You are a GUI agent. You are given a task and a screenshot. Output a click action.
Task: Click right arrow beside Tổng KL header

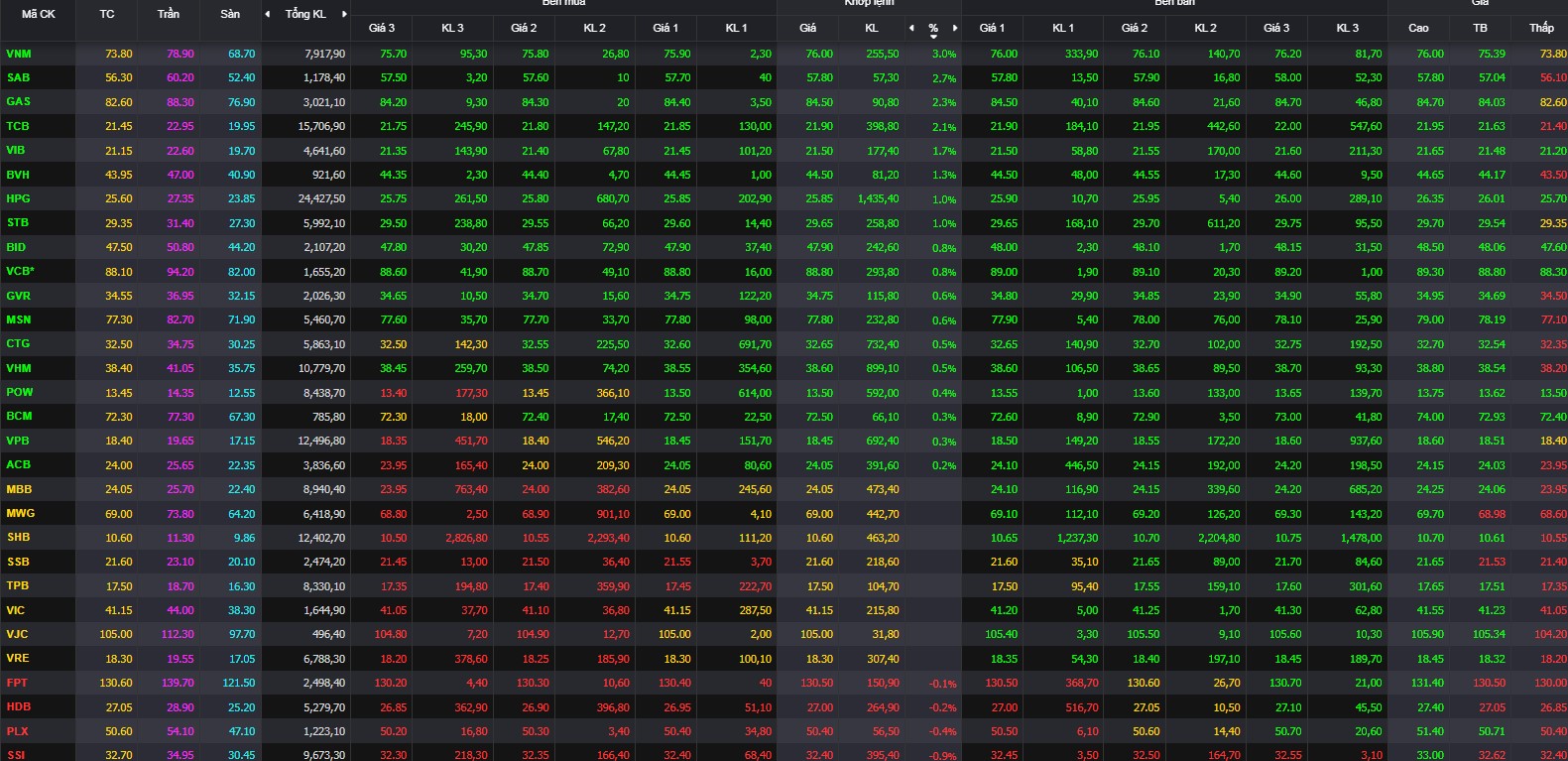[344, 14]
